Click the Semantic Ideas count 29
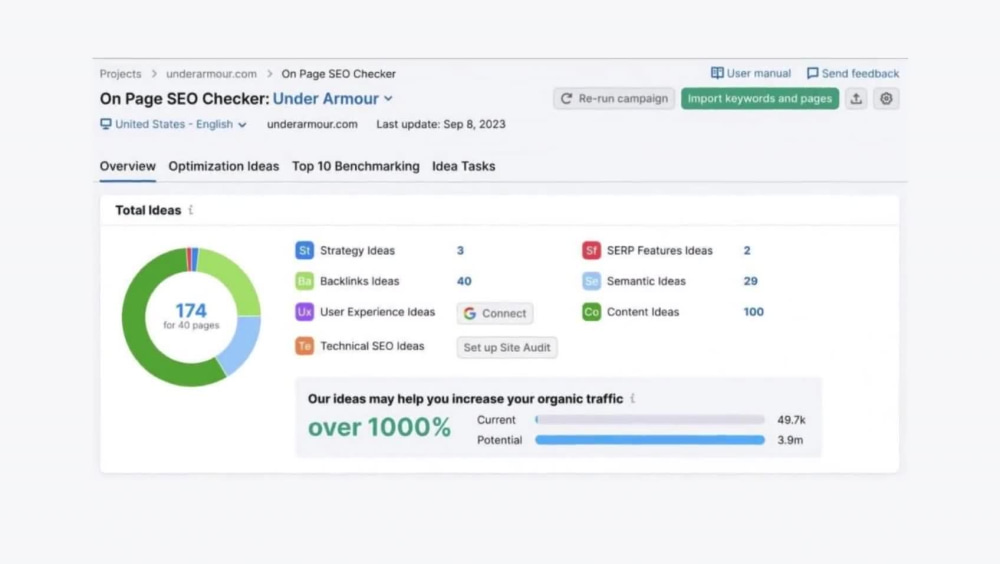Viewport: 1000px width, 564px height. 751,281
